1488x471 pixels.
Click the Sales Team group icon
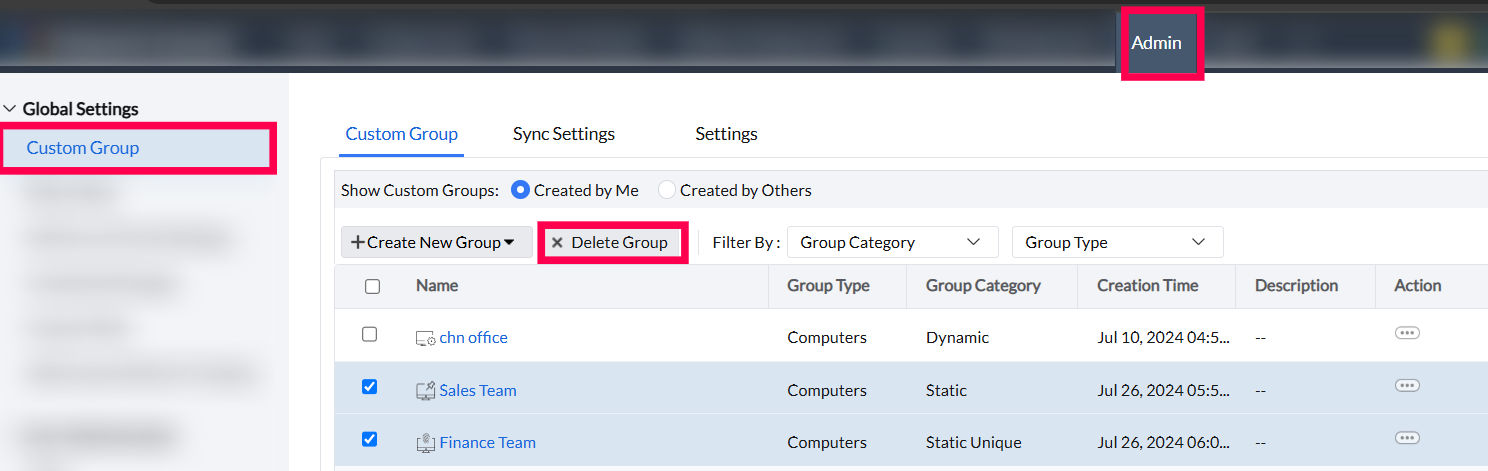425,390
